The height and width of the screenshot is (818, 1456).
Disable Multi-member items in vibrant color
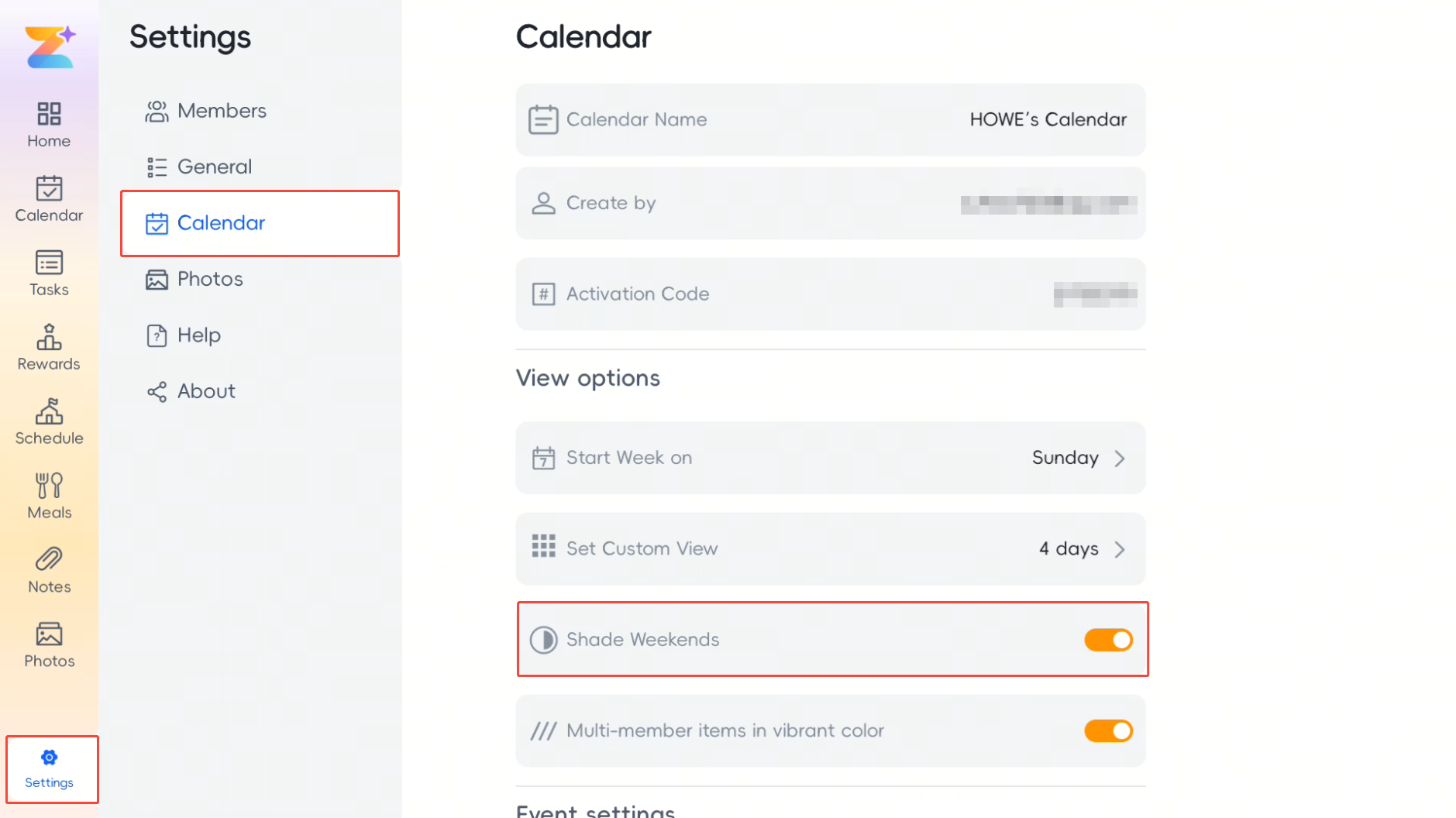(1108, 730)
